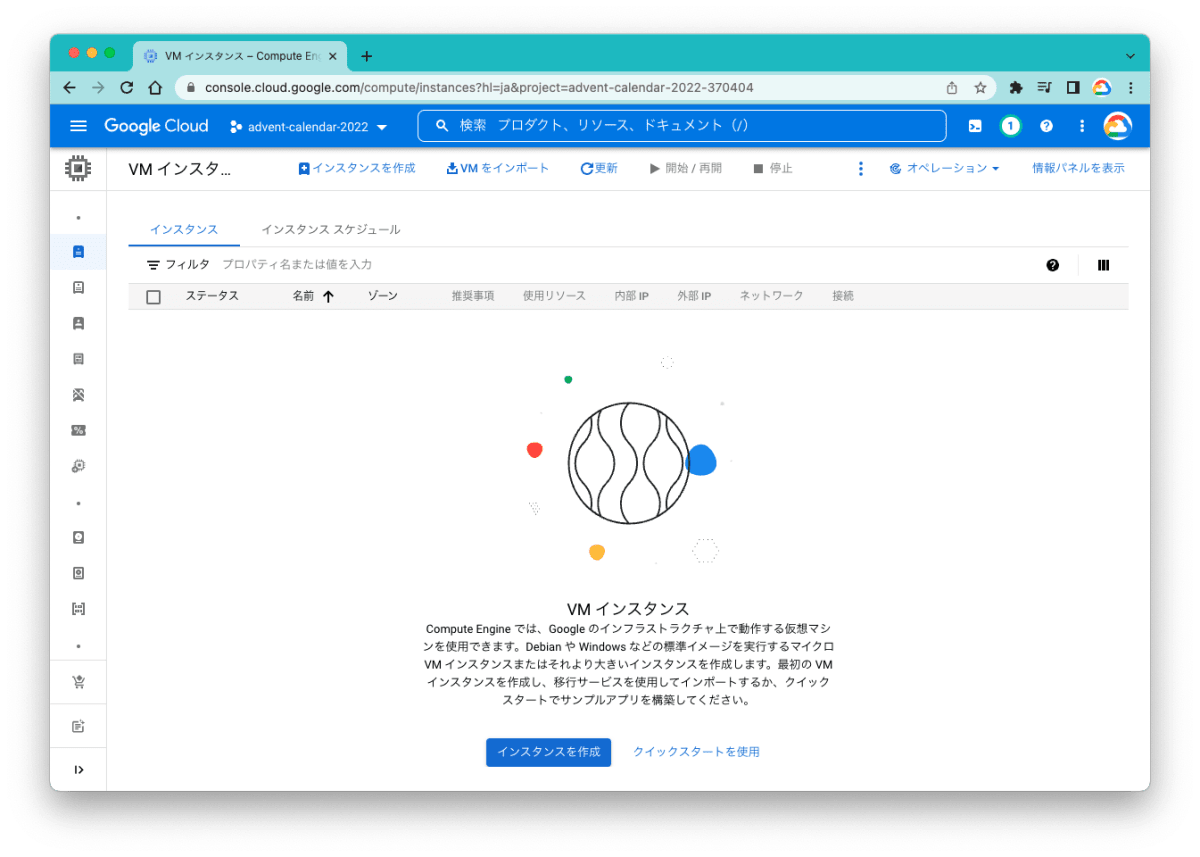Click the Google Cloud logo
Image resolution: width=1200 pixels, height=857 pixels.
point(156,126)
